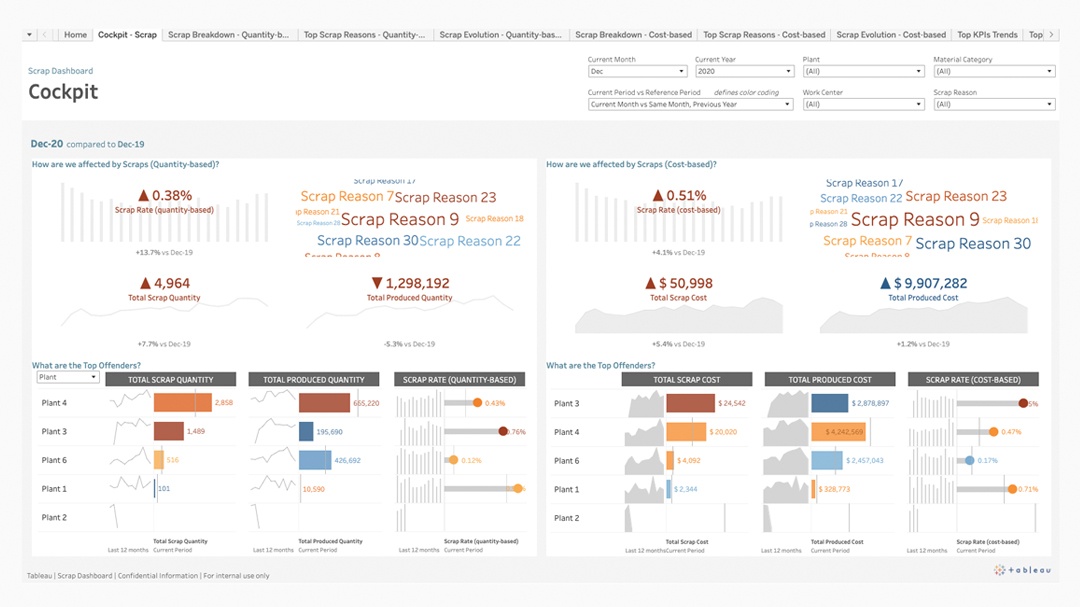The image size is (1080, 607).
Task: Select Scrap Reason 23 in cost word cloud
Action: [956, 196]
